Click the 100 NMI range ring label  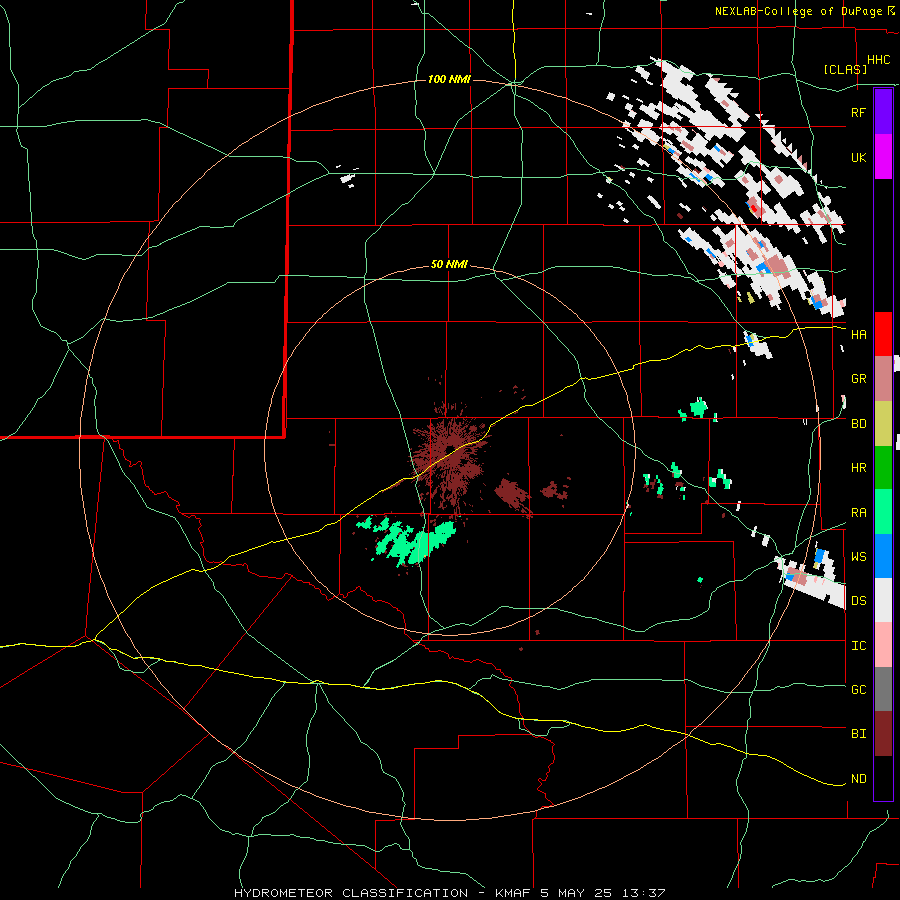point(449,79)
